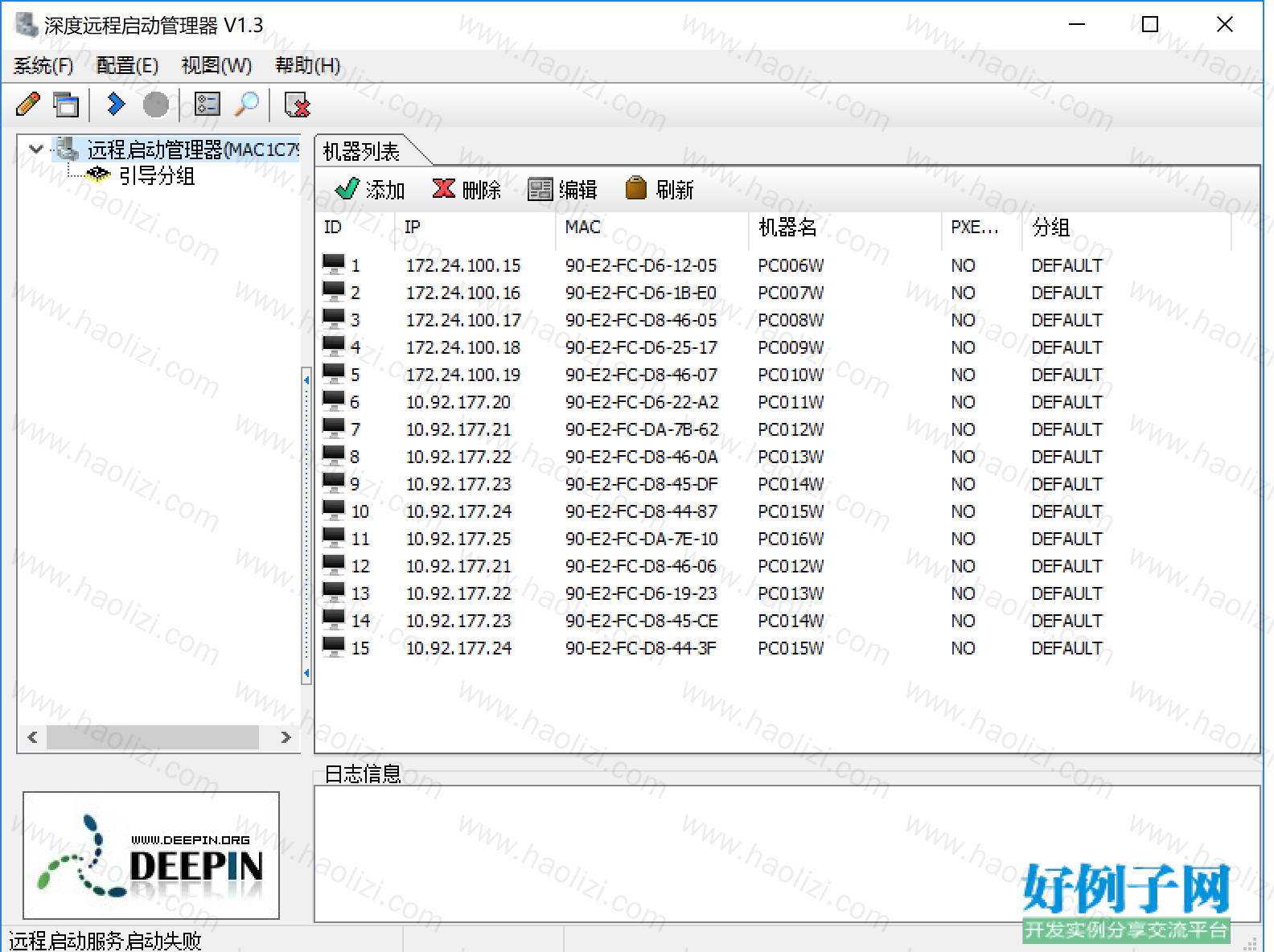This screenshot has width=1274, height=952.
Task: Start service with blue arrow icon
Action: 117,104
